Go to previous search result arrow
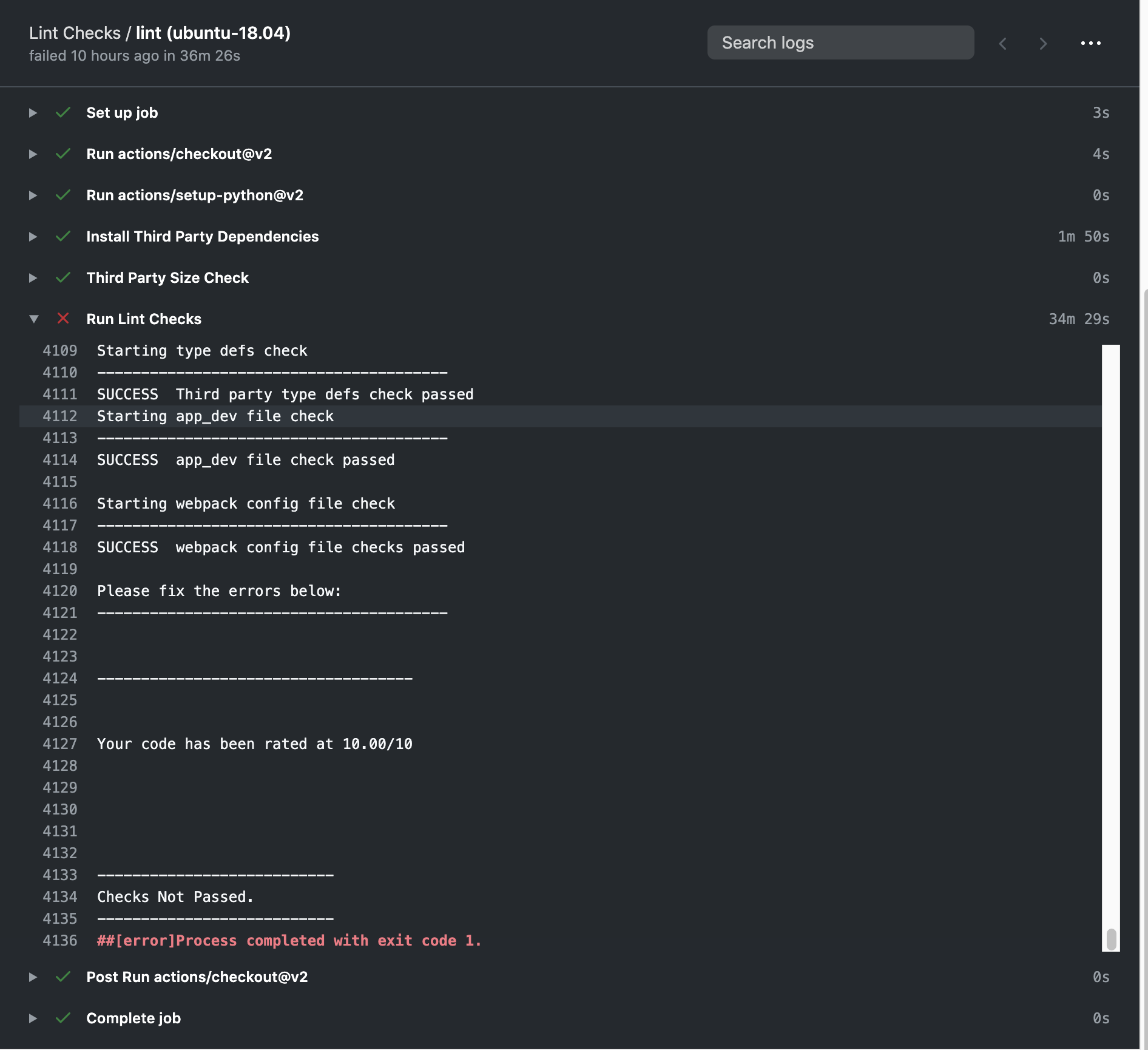The width and height of the screenshot is (1148, 1050). pyautogui.click(x=1003, y=44)
